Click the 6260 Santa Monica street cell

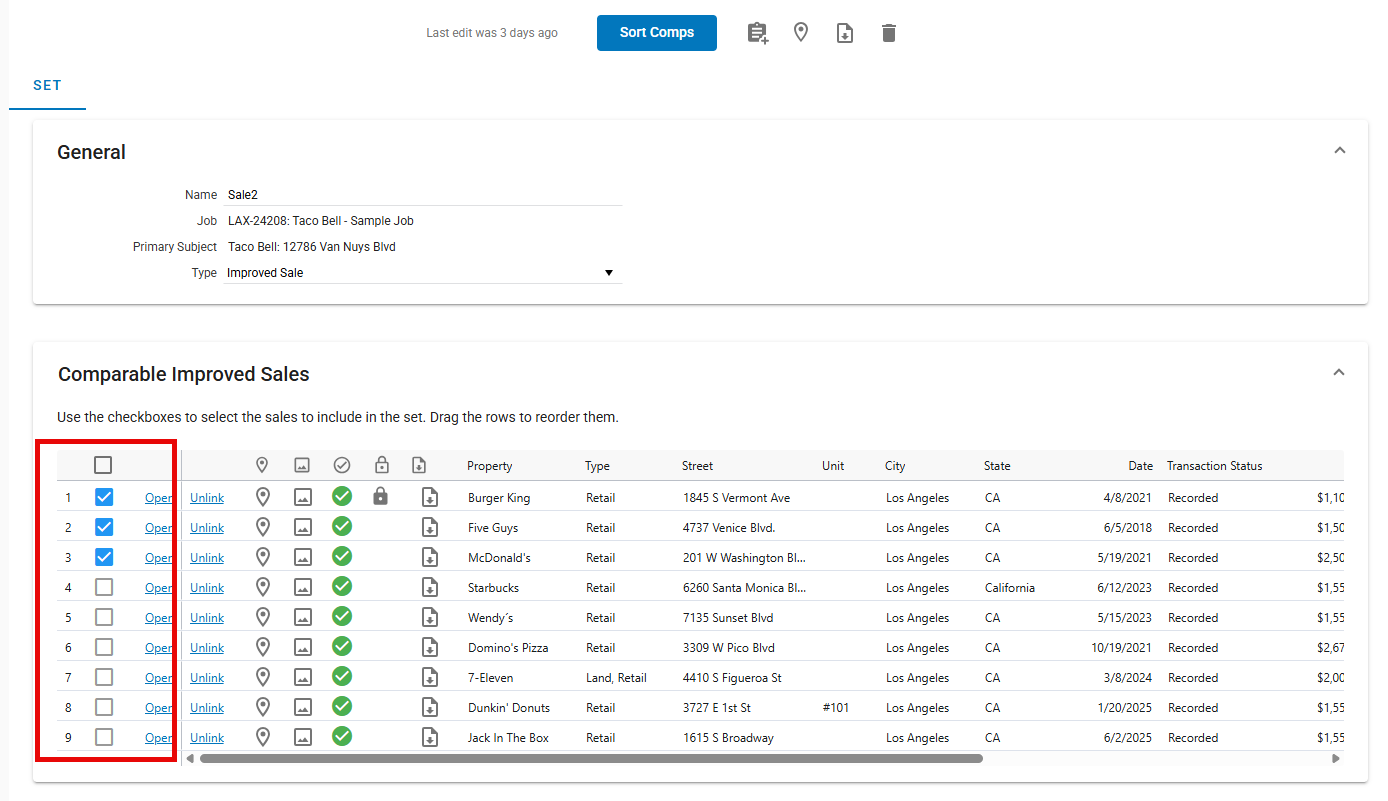[x=744, y=588]
